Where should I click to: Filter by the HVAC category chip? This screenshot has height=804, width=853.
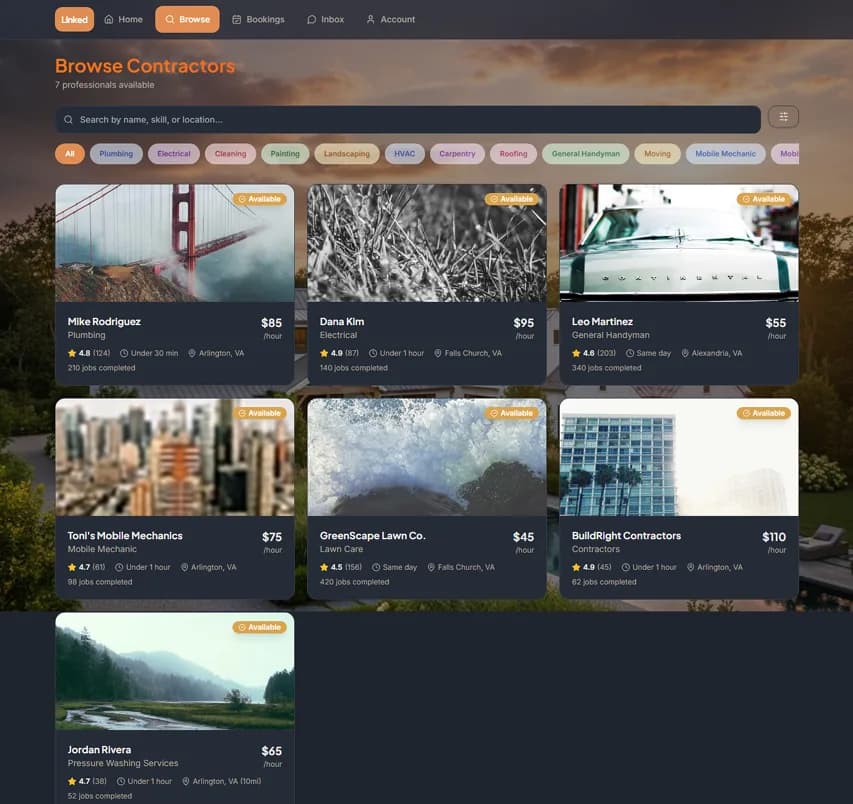click(405, 154)
